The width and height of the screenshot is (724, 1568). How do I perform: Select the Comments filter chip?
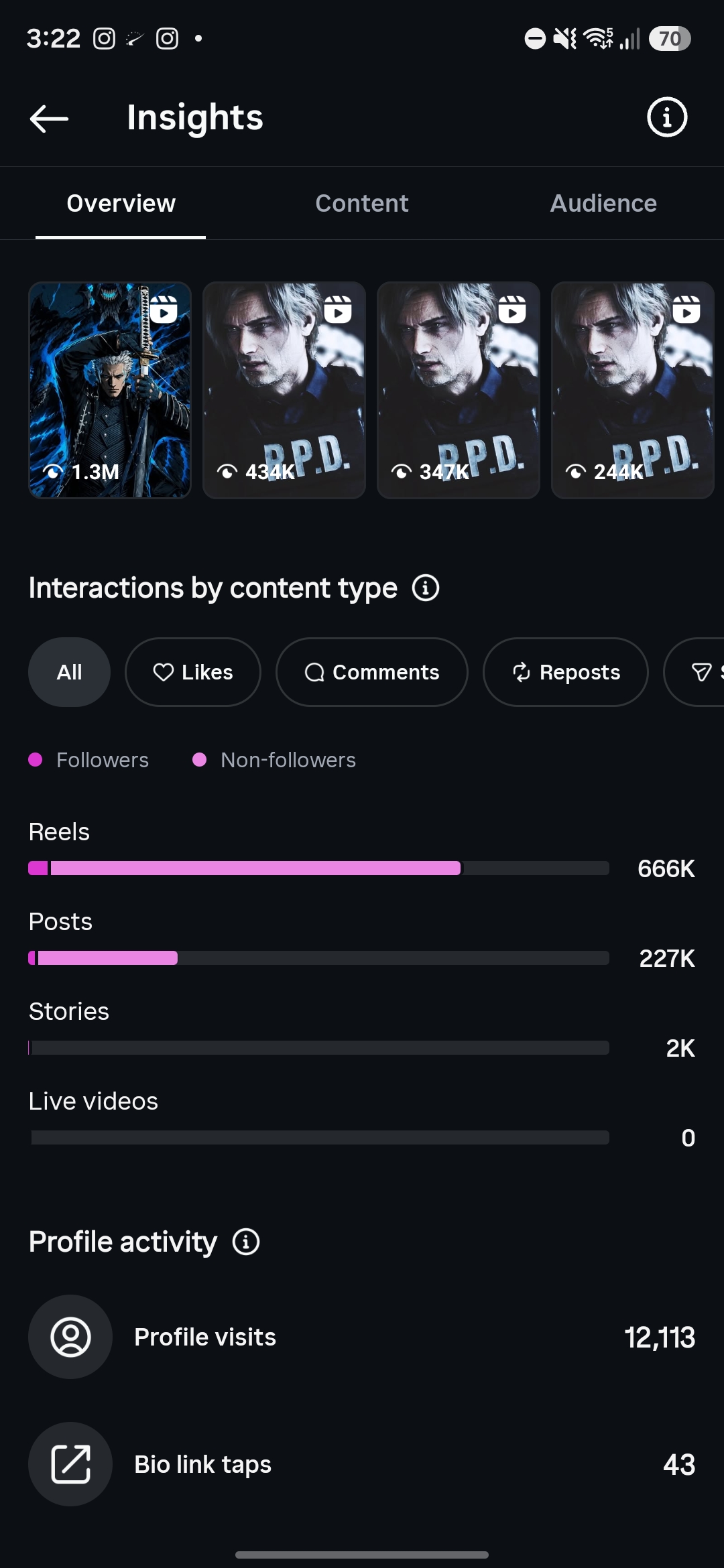coord(372,672)
